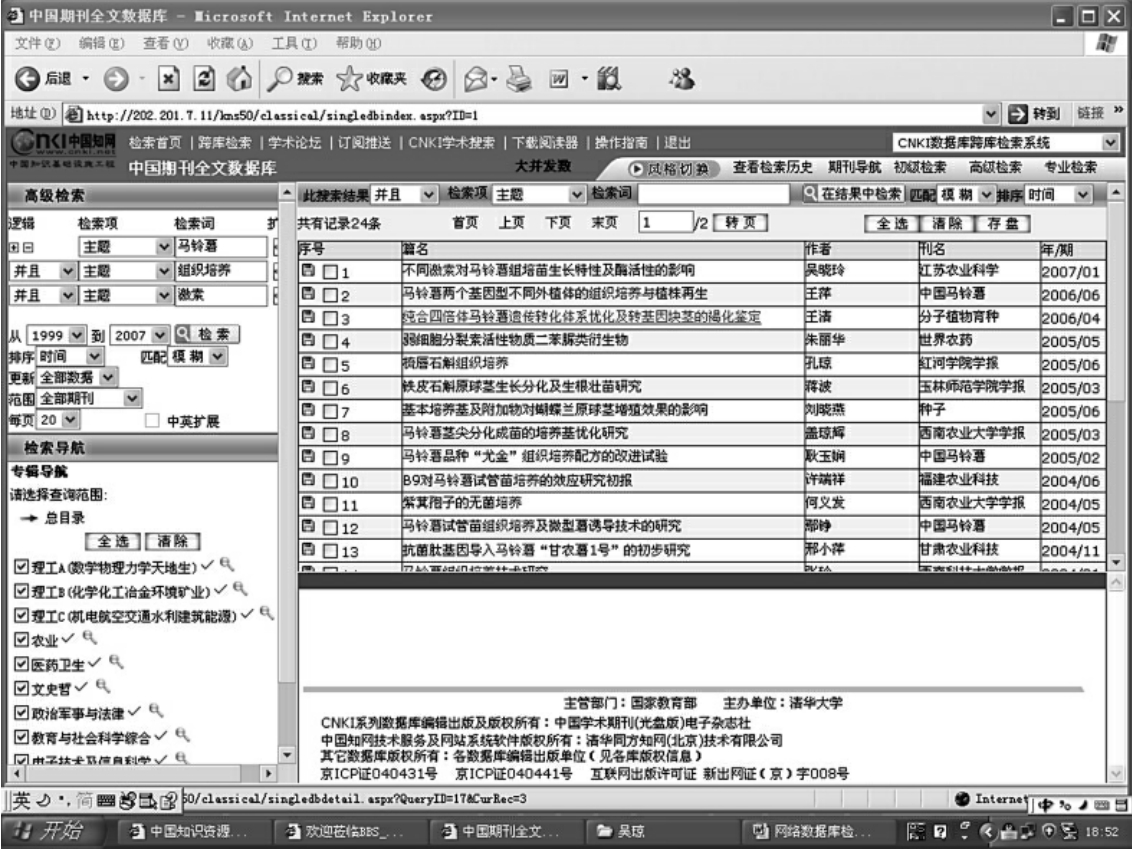The image size is (1132, 849).
Task: Click 转页 go-to-page button
Action: (741, 222)
